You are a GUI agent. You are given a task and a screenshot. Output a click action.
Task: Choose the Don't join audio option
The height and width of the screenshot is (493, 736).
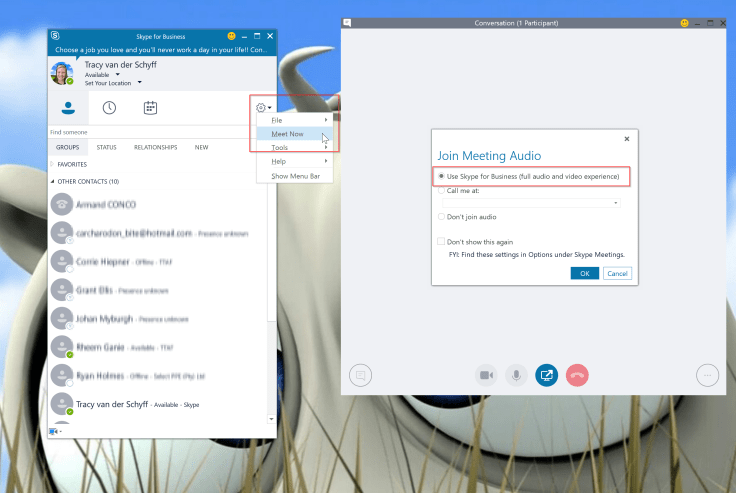coord(442,216)
